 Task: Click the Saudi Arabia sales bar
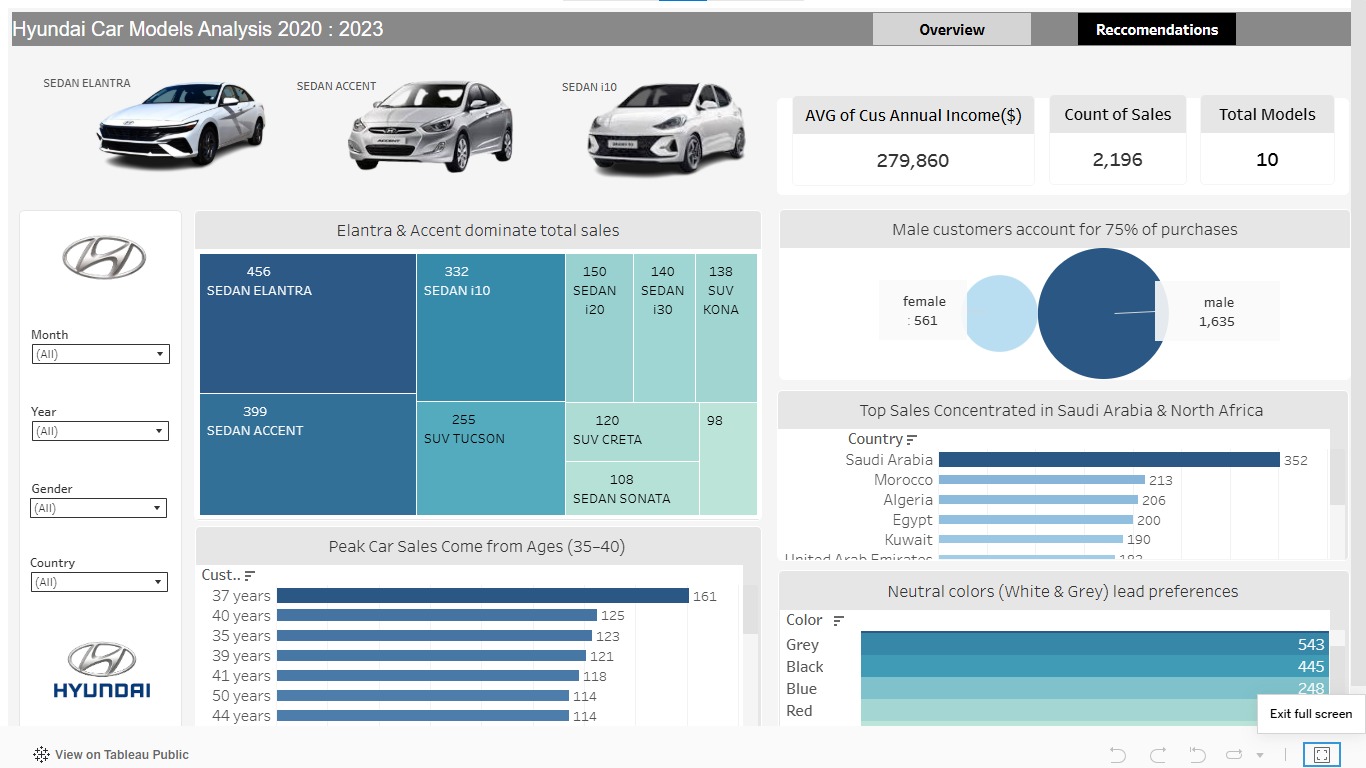coord(1109,460)
